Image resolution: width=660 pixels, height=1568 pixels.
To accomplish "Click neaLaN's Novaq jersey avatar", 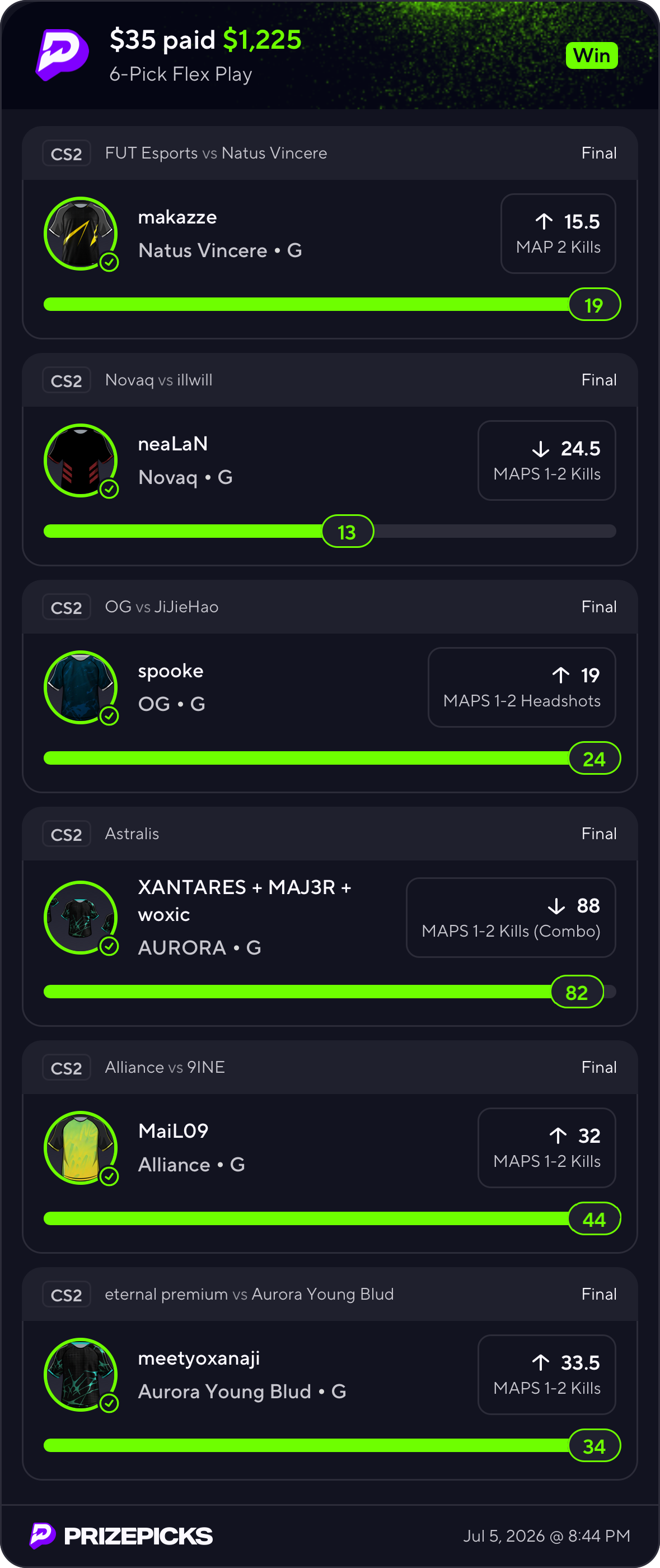I will click(x=80, y=460).
